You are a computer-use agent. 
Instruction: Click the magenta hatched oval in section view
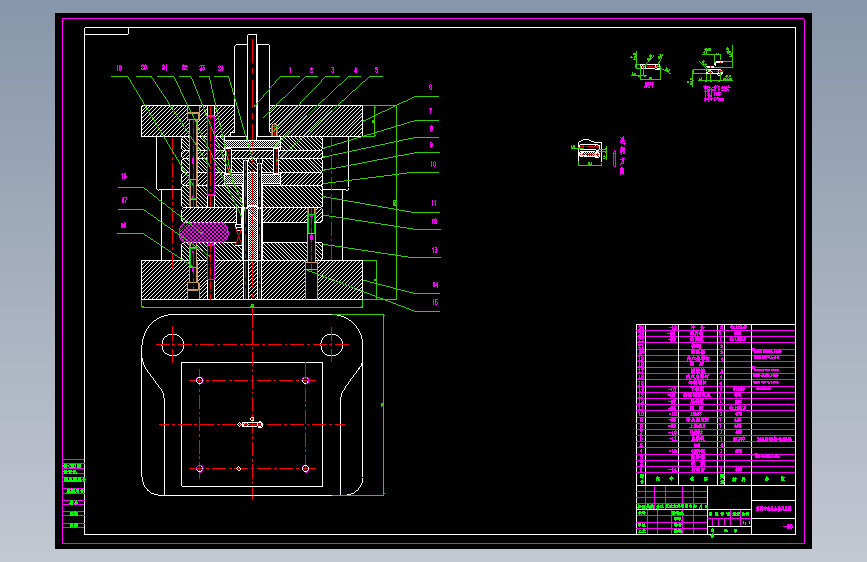pyautogui.click(x=204, y=232)
